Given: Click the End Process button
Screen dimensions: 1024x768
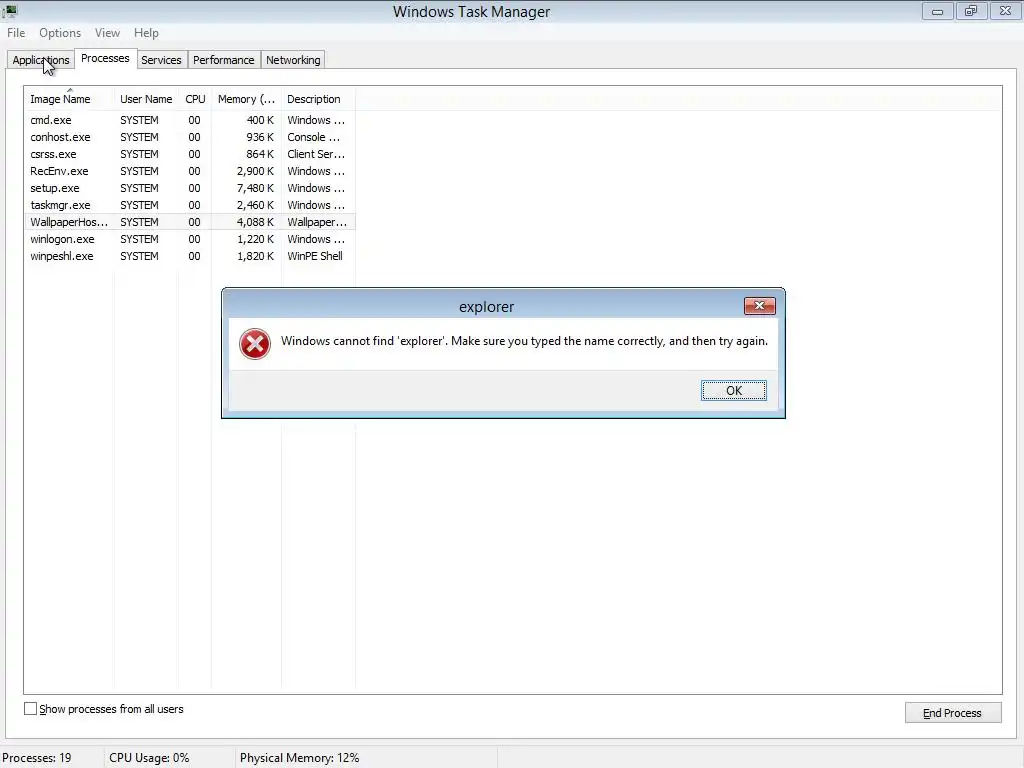Looking at the screenshot, I should tap(953, 713).
